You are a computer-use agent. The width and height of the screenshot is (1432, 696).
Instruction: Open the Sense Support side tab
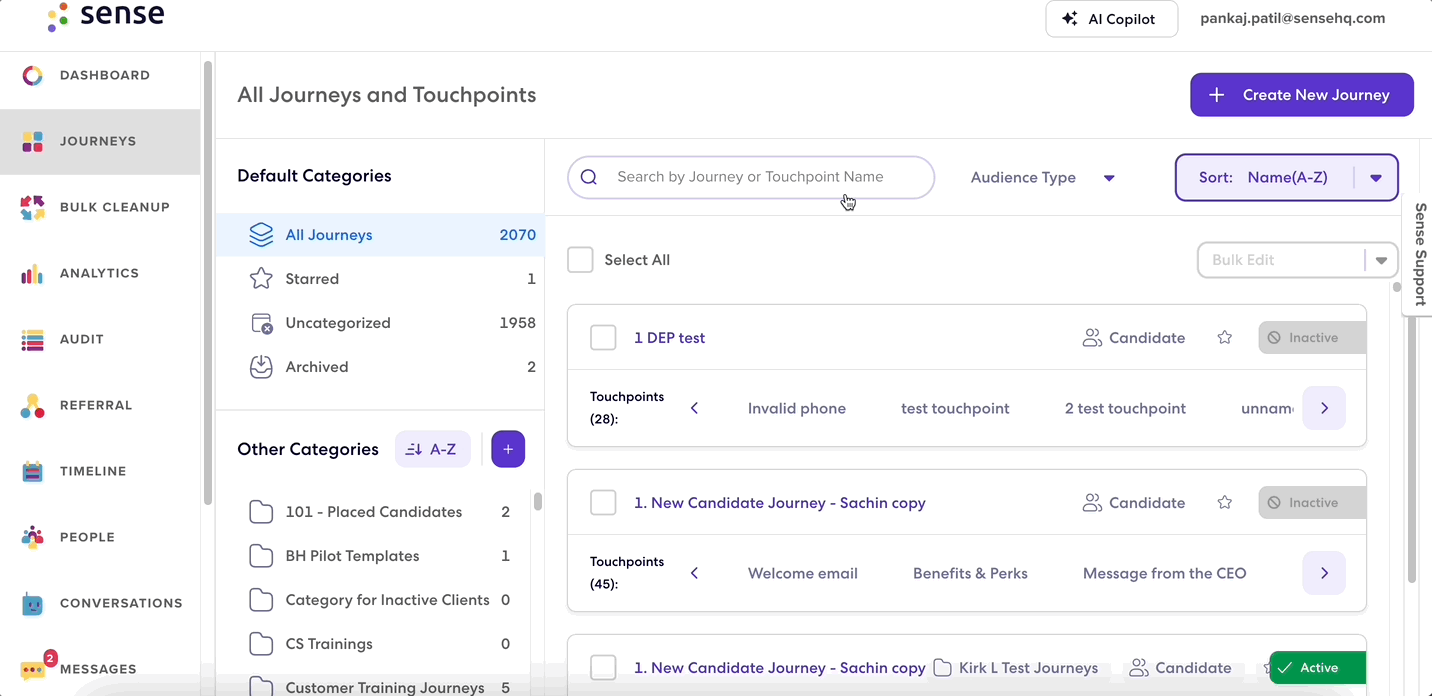(x=1419, y=254)
